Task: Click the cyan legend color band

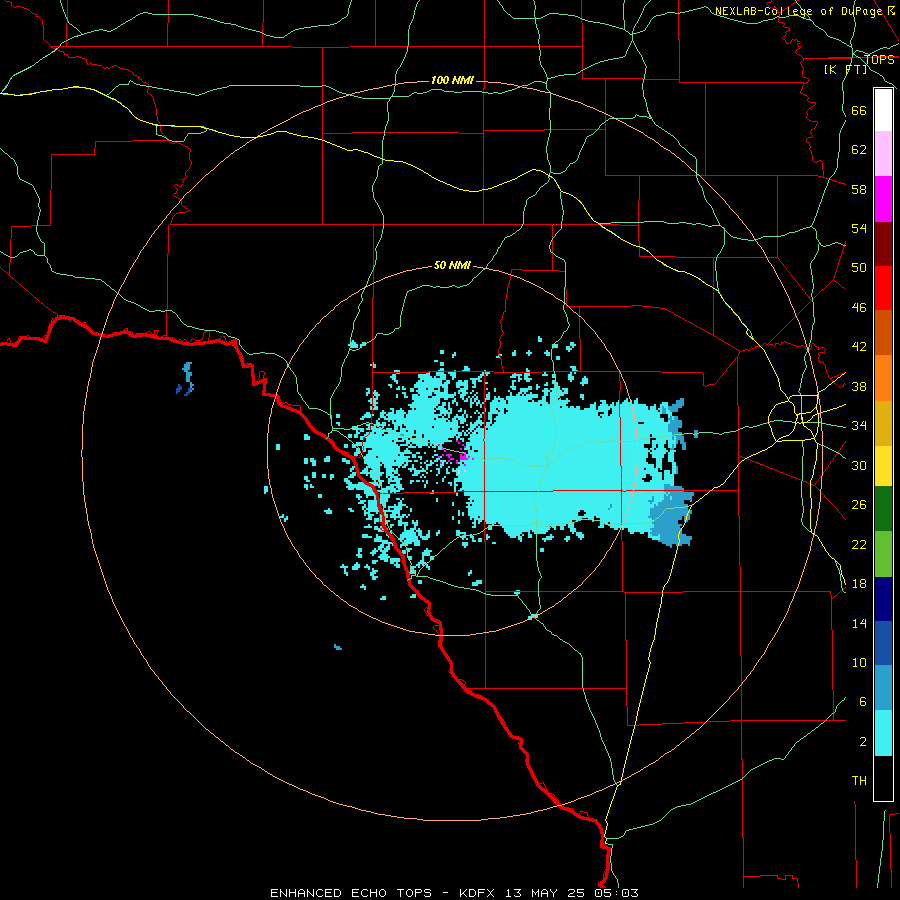Action: (883, 734)
